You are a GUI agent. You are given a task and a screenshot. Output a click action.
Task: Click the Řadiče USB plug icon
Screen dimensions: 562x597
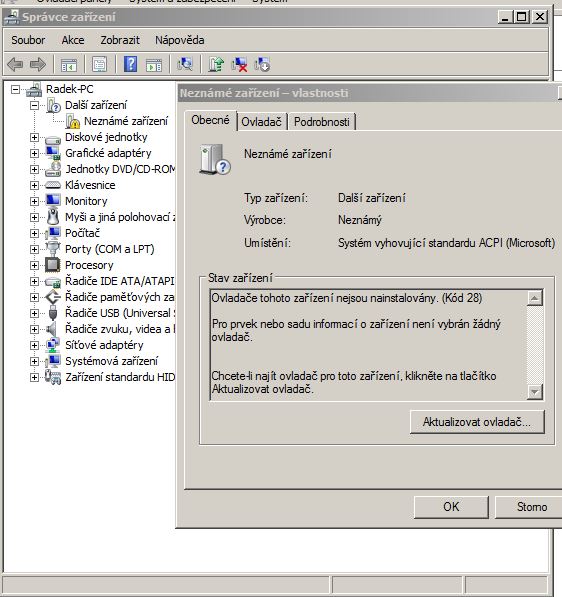point(53,313)
